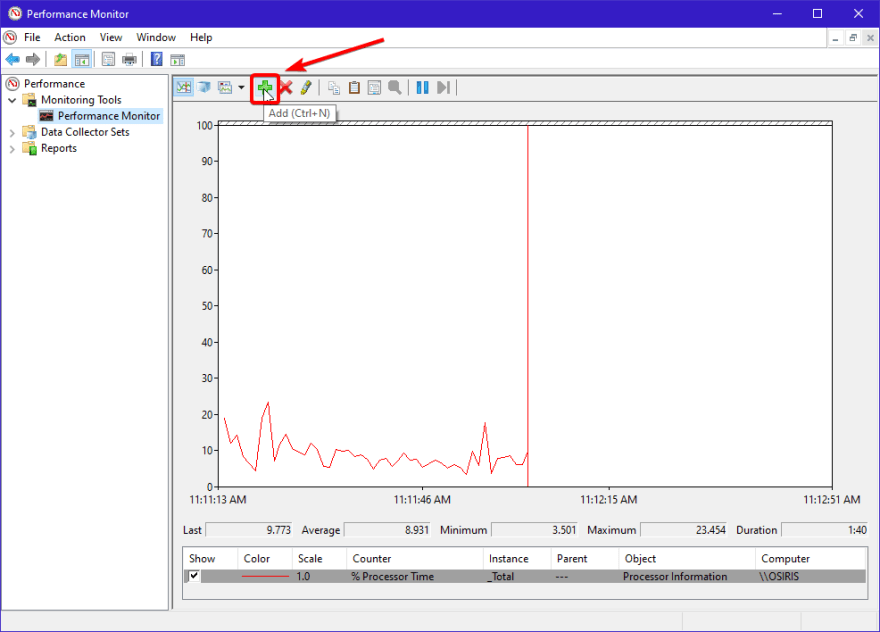
Task: Open the Window menu
Action: 156,38
